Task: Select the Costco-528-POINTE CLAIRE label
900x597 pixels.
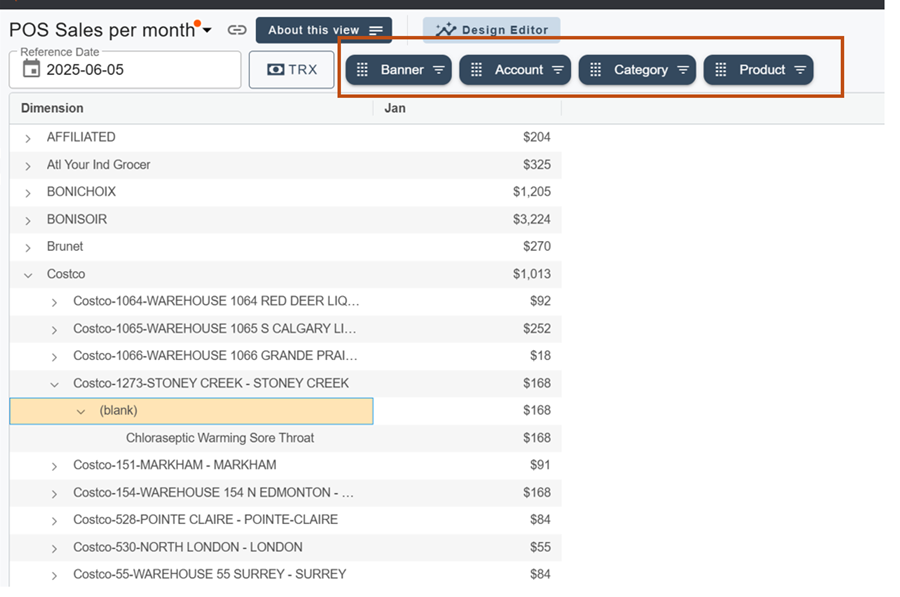Action: point(205,520)
